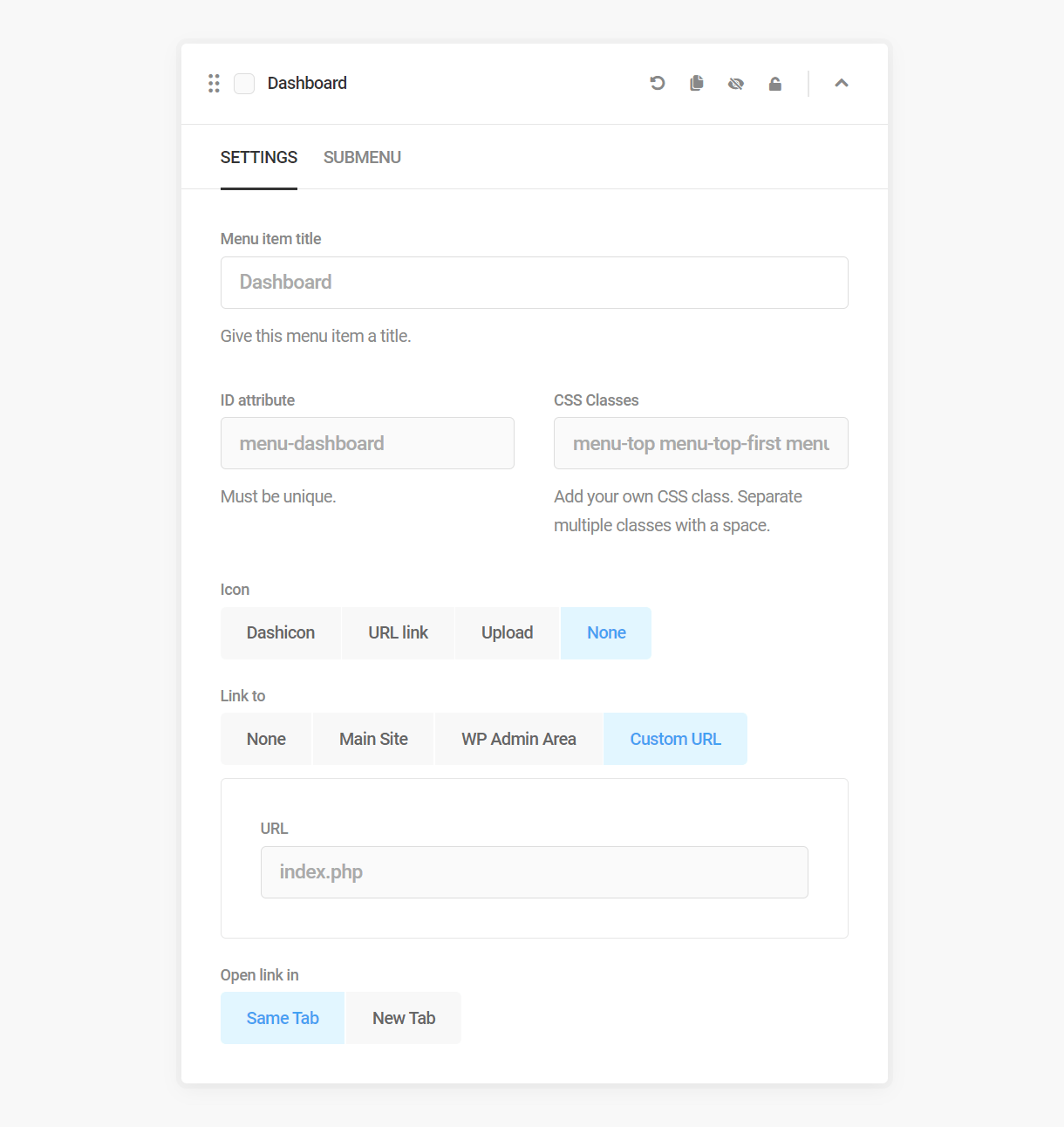Click the CSS Classes input field
Viewport: 1064px width, 1127px height.
[x=701, y=443]
